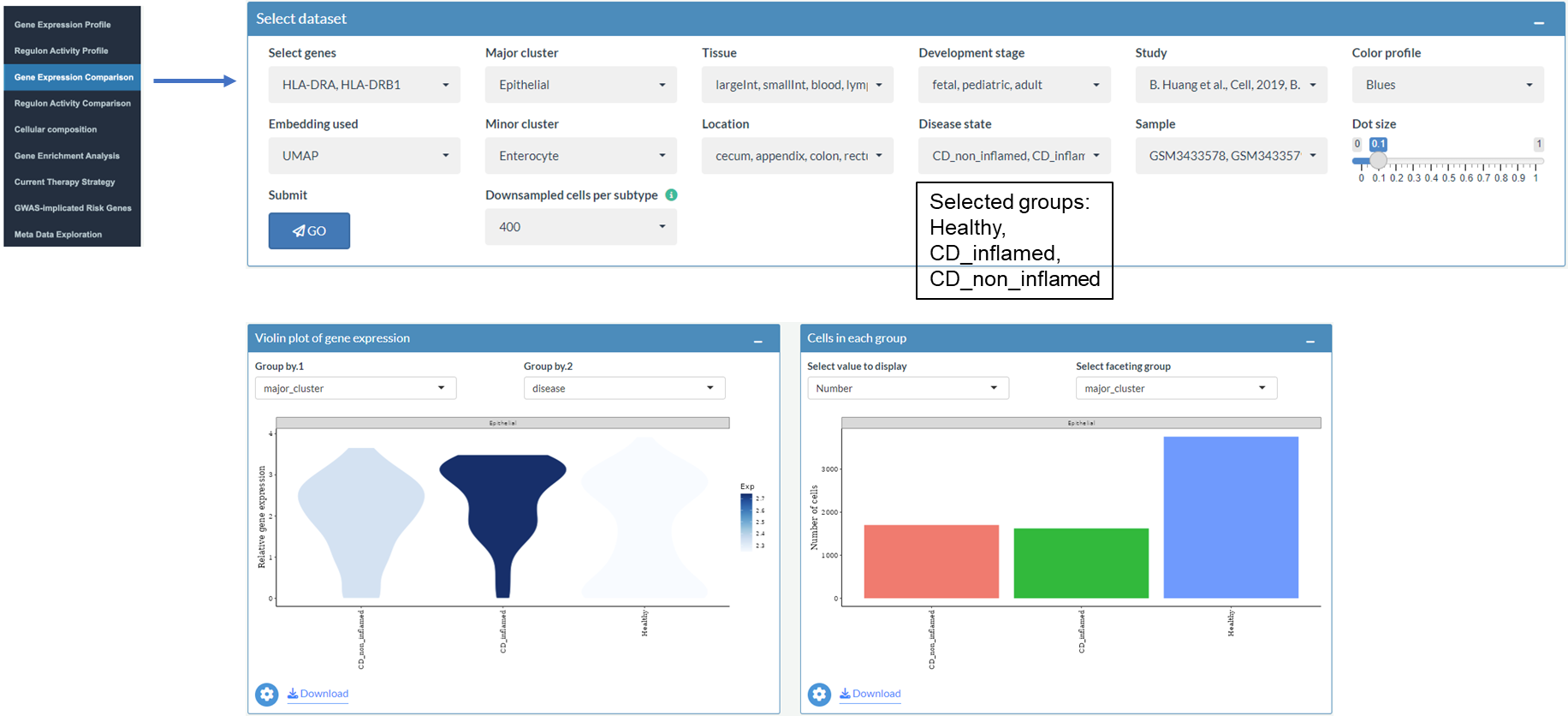Click the Healthy bar in the cell chart

pyautogui.click(x=1230, y=517)
